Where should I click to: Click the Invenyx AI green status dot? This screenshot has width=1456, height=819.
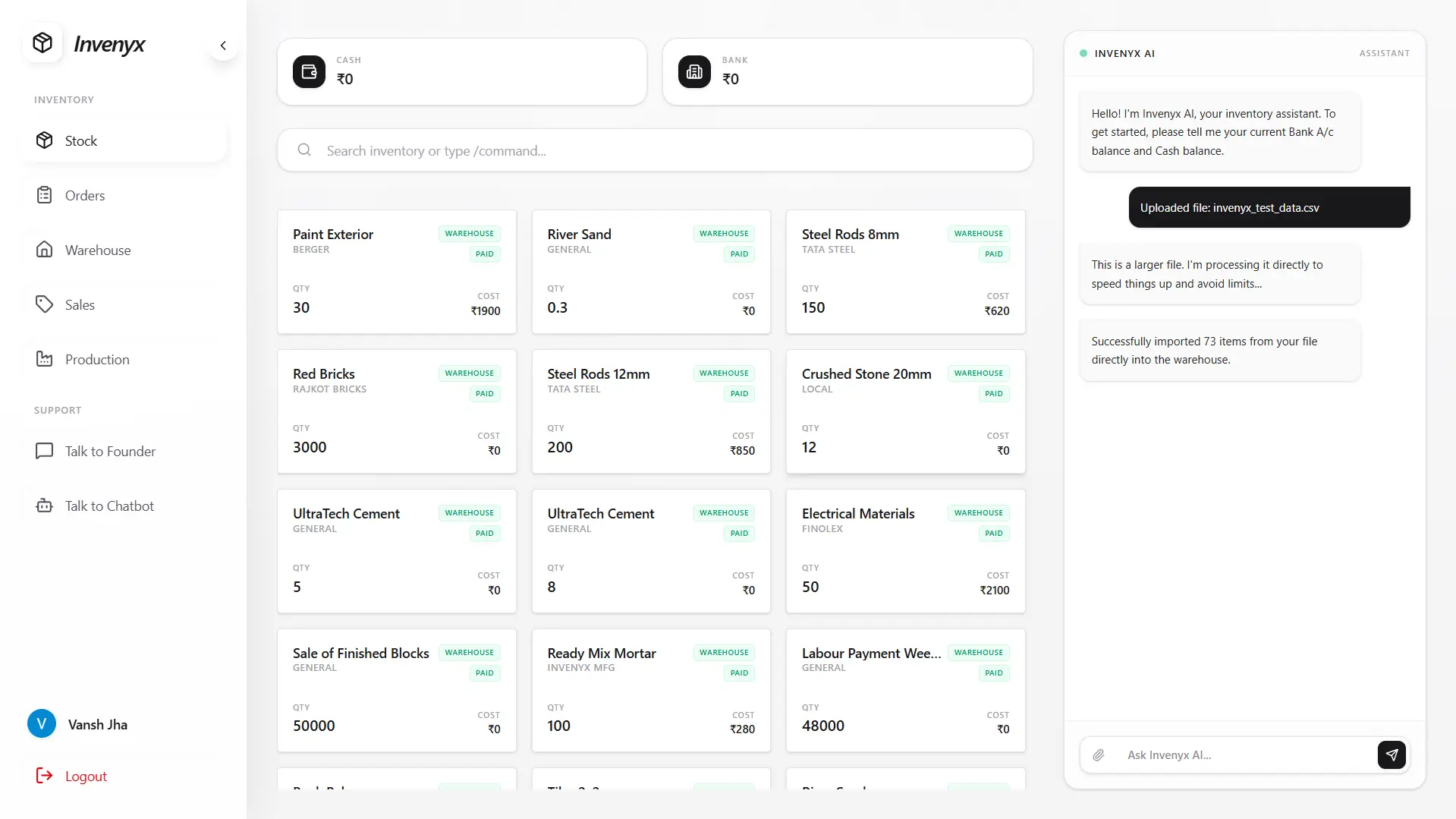click(x=1083, y=53)
